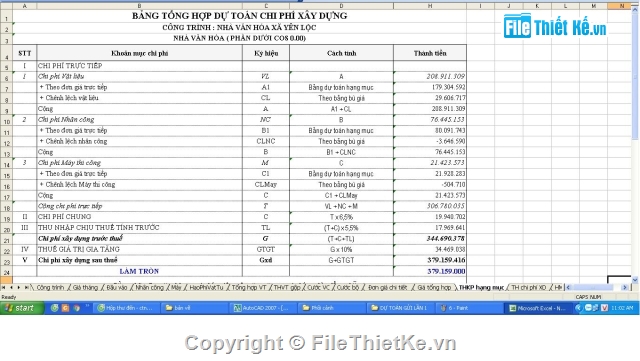Expand the quick launch chevron on taskbar
Screen dimensions: 640x361
point(87,306)
